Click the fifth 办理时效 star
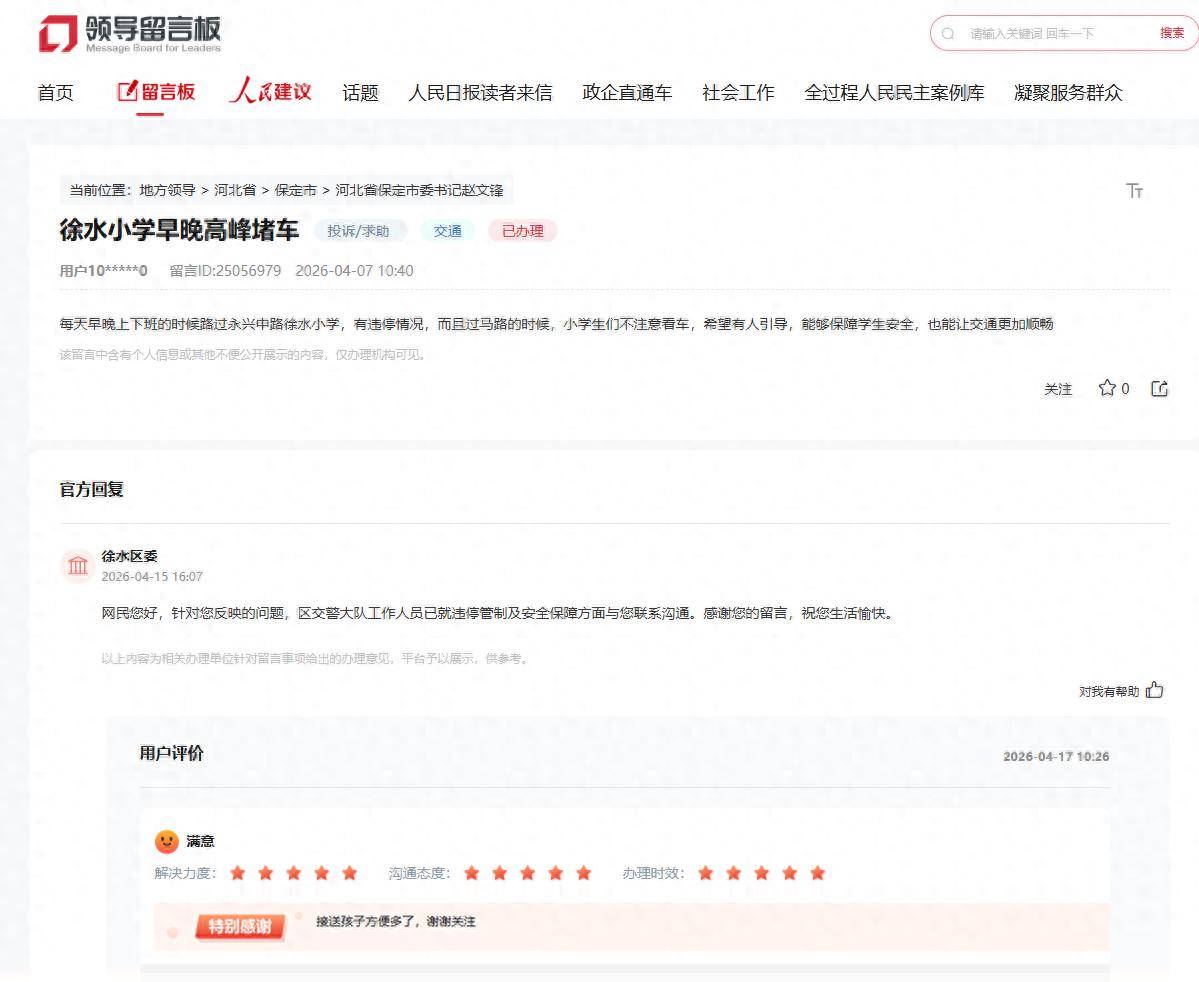Viewport: 1199px width, 982px height. 817,873
